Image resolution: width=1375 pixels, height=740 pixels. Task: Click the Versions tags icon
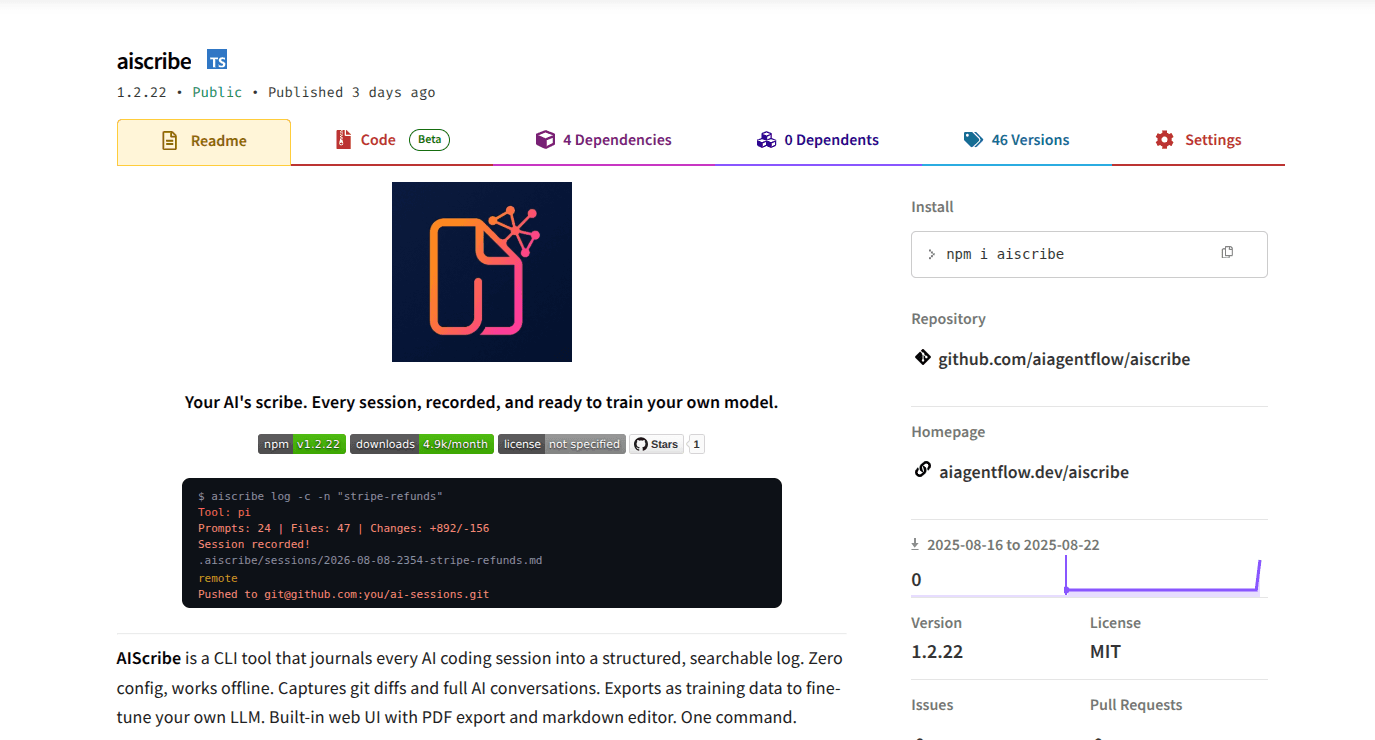pos(973,140)
